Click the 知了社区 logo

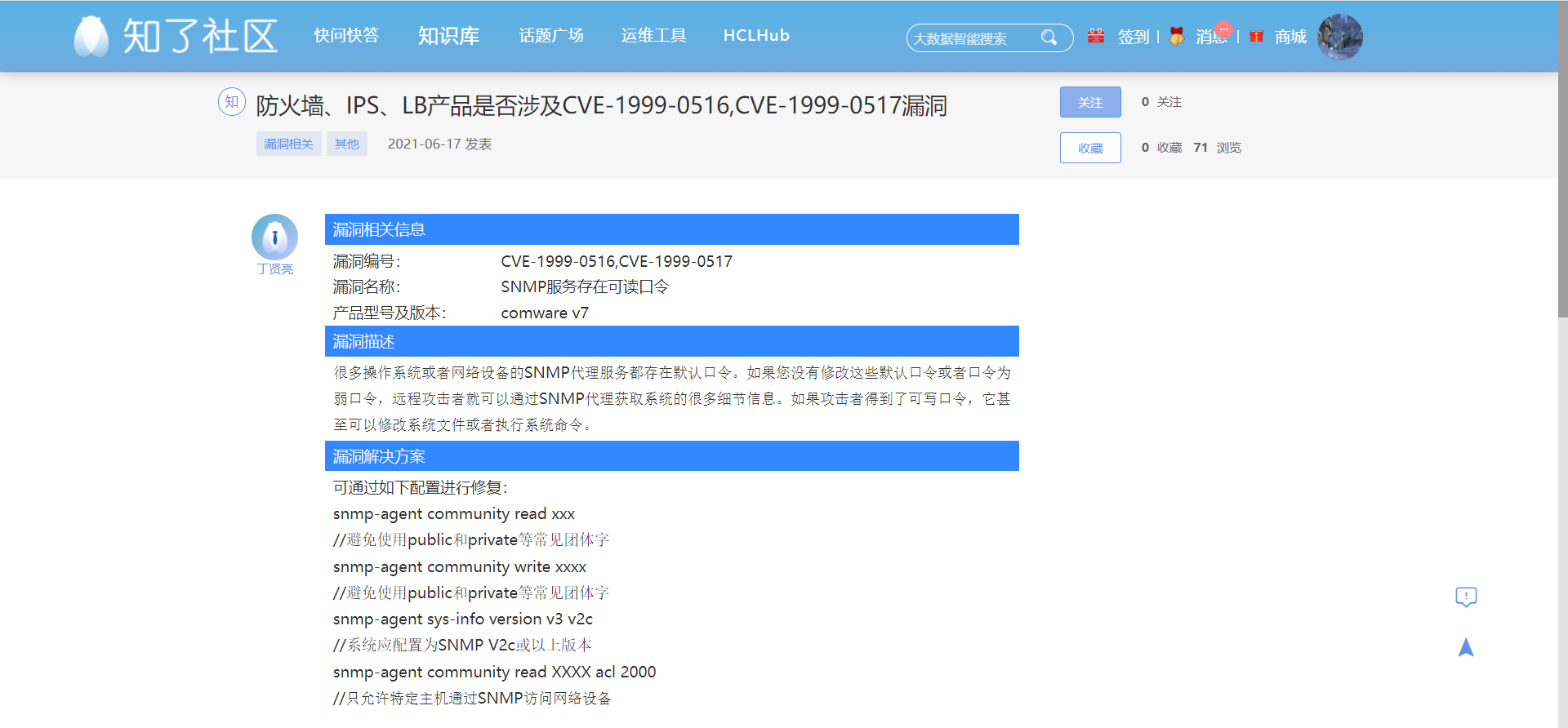click(x=176, y=37)
